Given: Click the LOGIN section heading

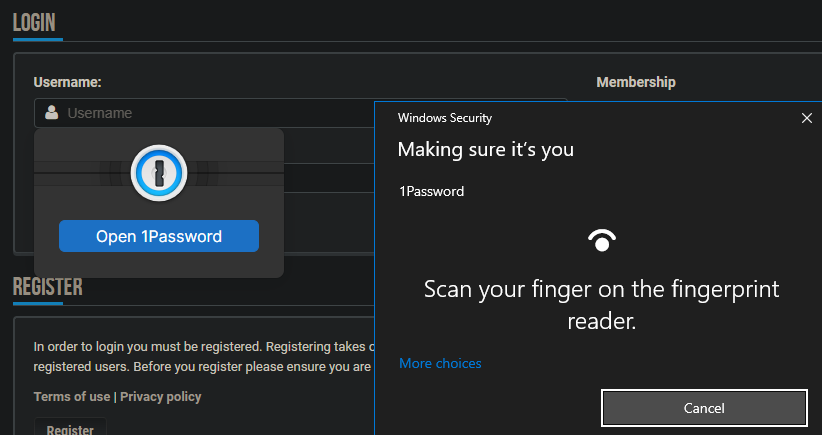Looking at the screenshot, I should tap(34, 22).
